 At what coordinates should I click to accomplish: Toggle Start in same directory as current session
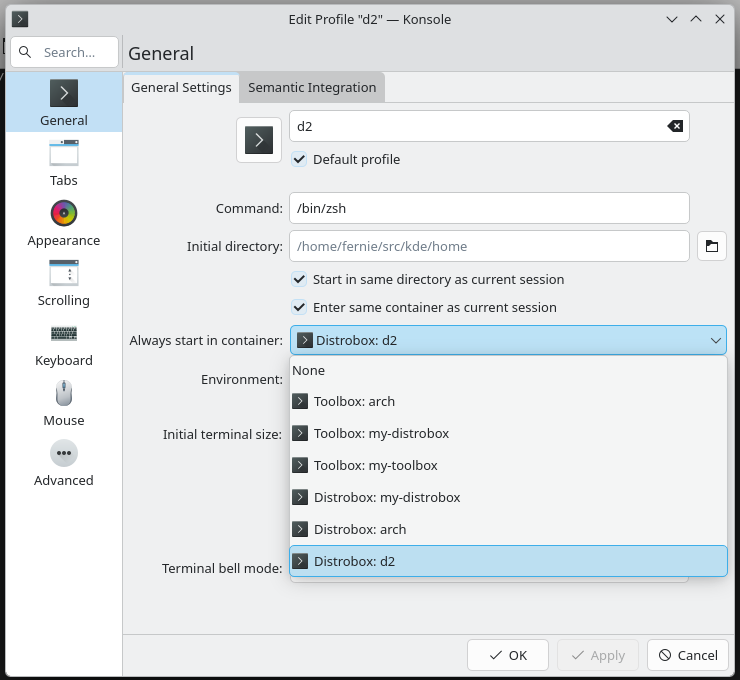[299, 279]
